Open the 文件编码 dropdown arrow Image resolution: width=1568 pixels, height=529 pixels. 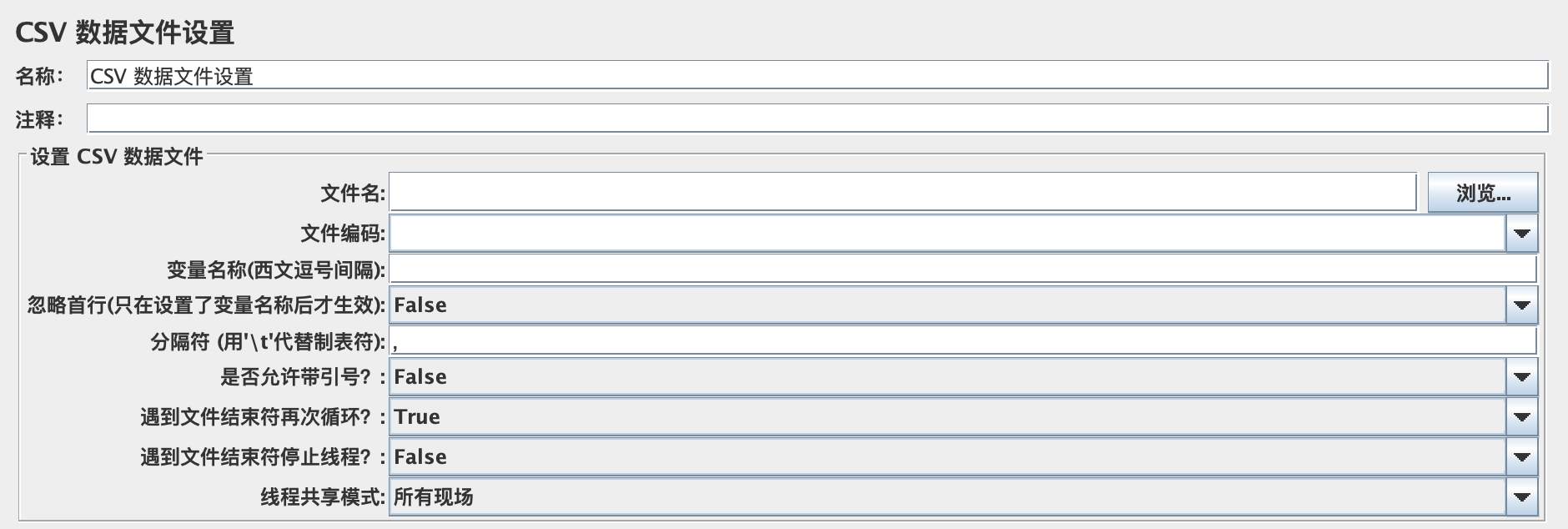[1521, 234]
